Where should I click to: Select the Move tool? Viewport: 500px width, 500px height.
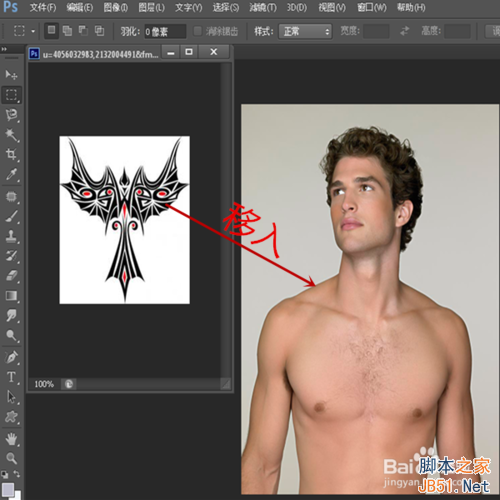[11, 75]
